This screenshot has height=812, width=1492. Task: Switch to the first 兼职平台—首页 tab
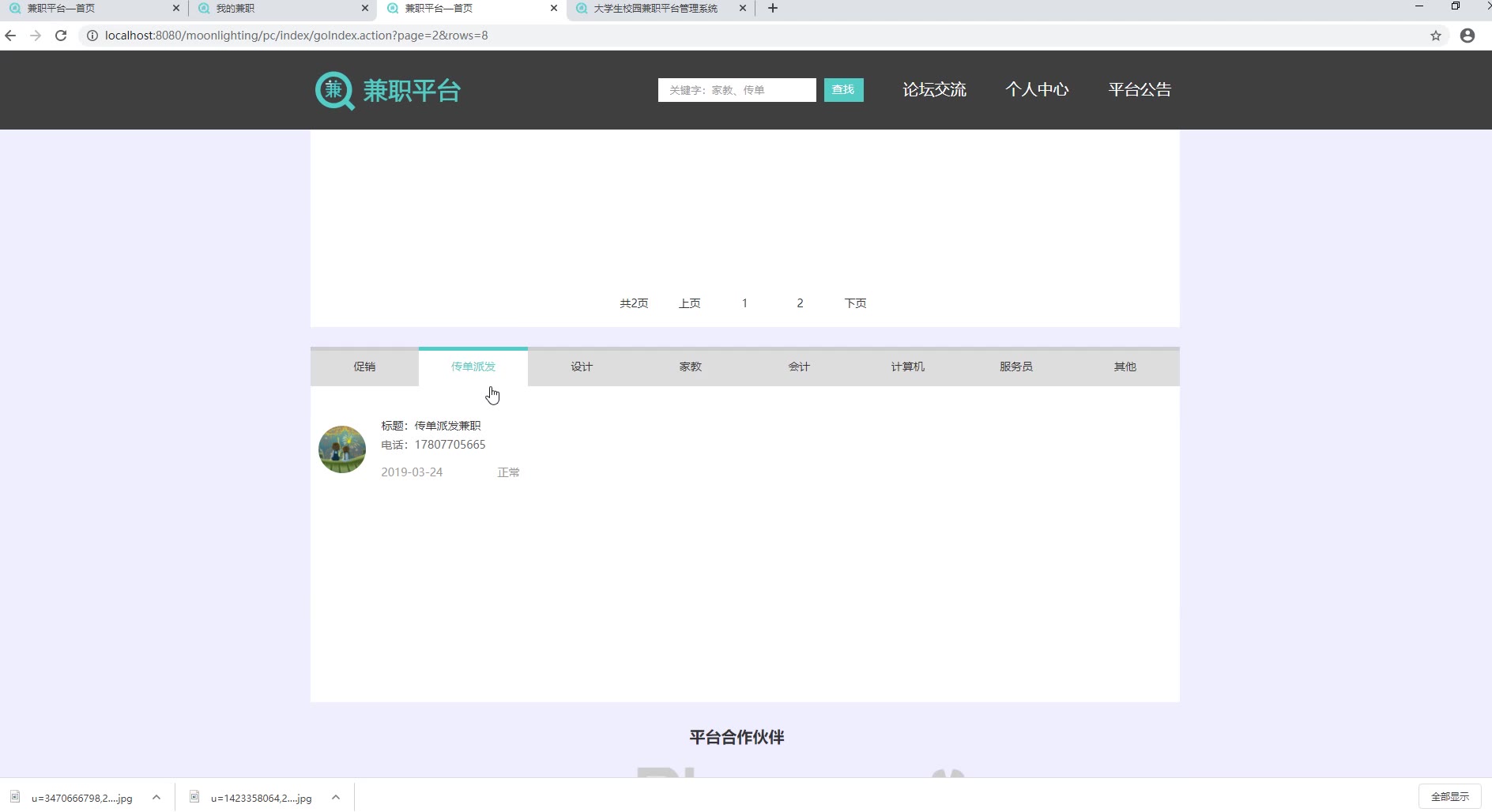93,8
